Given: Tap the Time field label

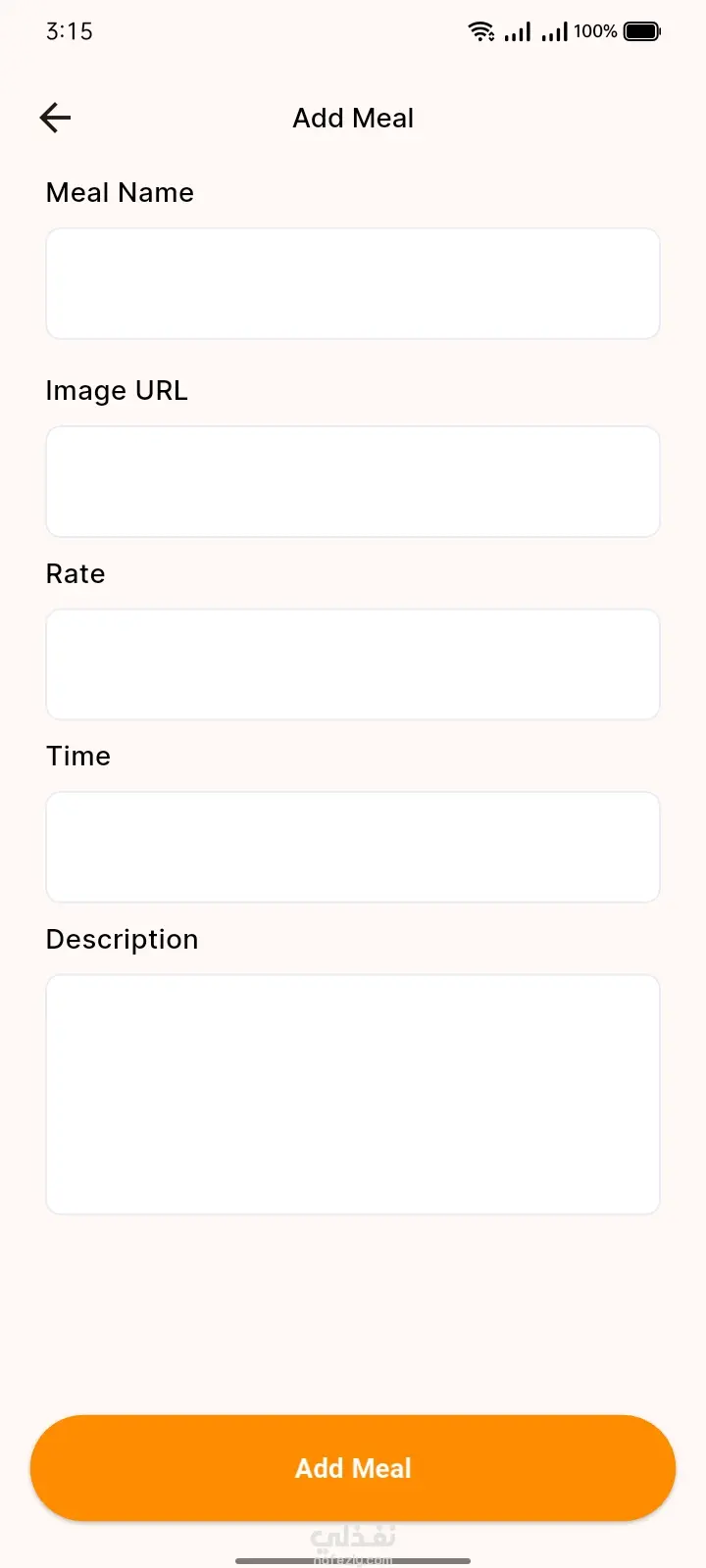Looking at the screenshot, I should 78,756.
